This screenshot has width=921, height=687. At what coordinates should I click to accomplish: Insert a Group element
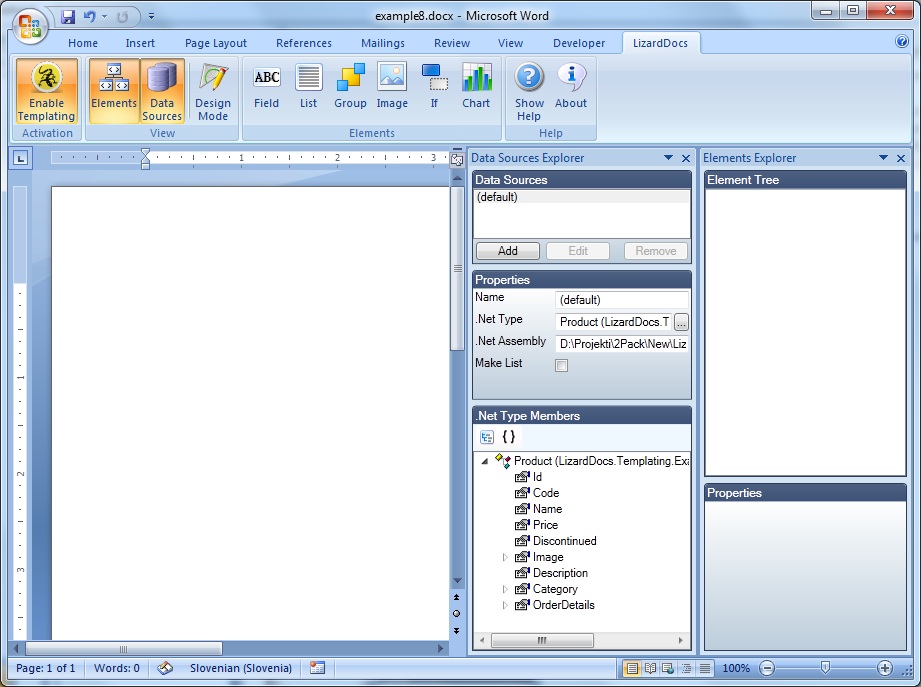click(x=350, y=88)
